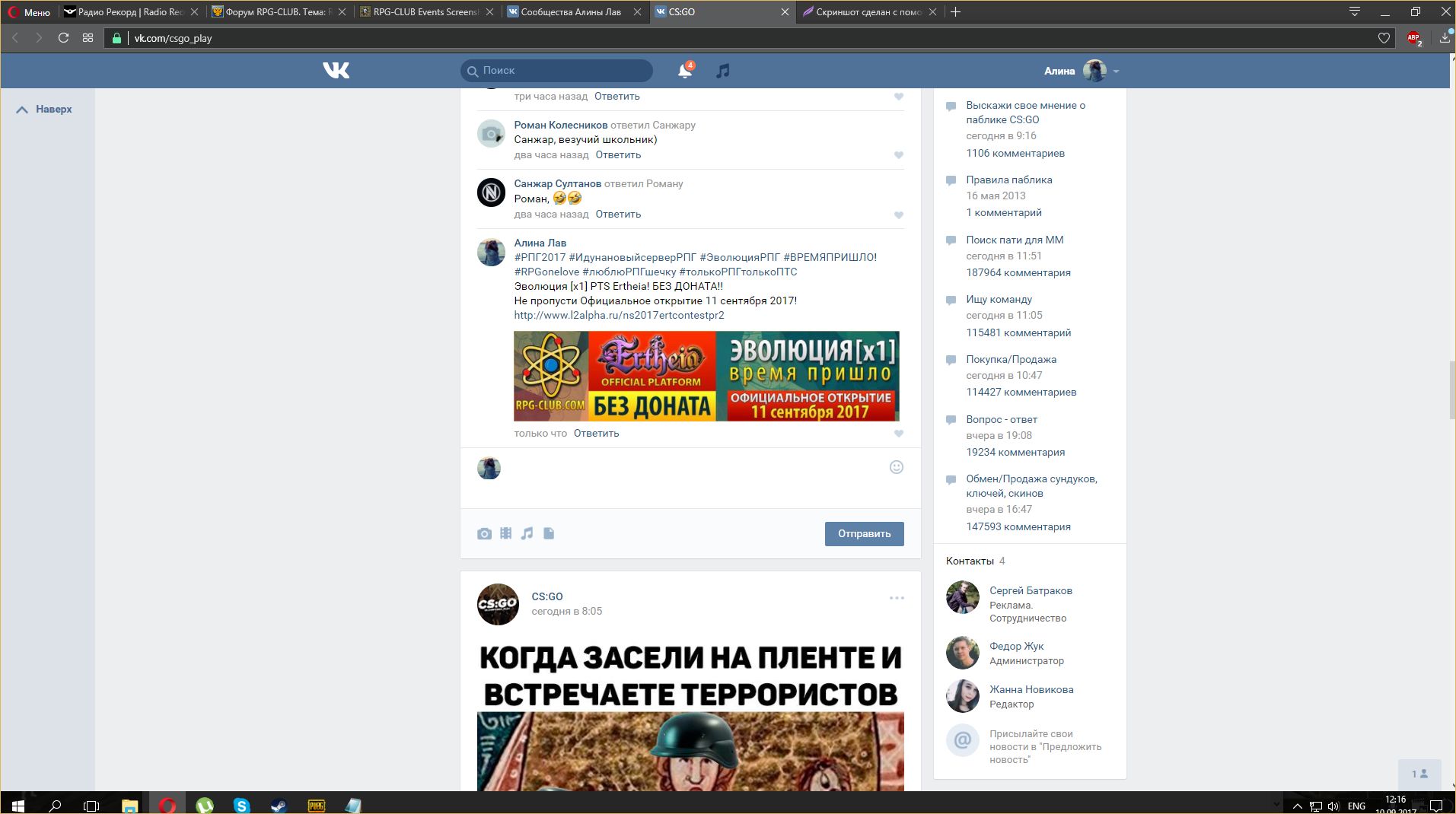Click Наверх to scroll to top
The width and height of the screenshot is (1456, 814).
[44, 110]
